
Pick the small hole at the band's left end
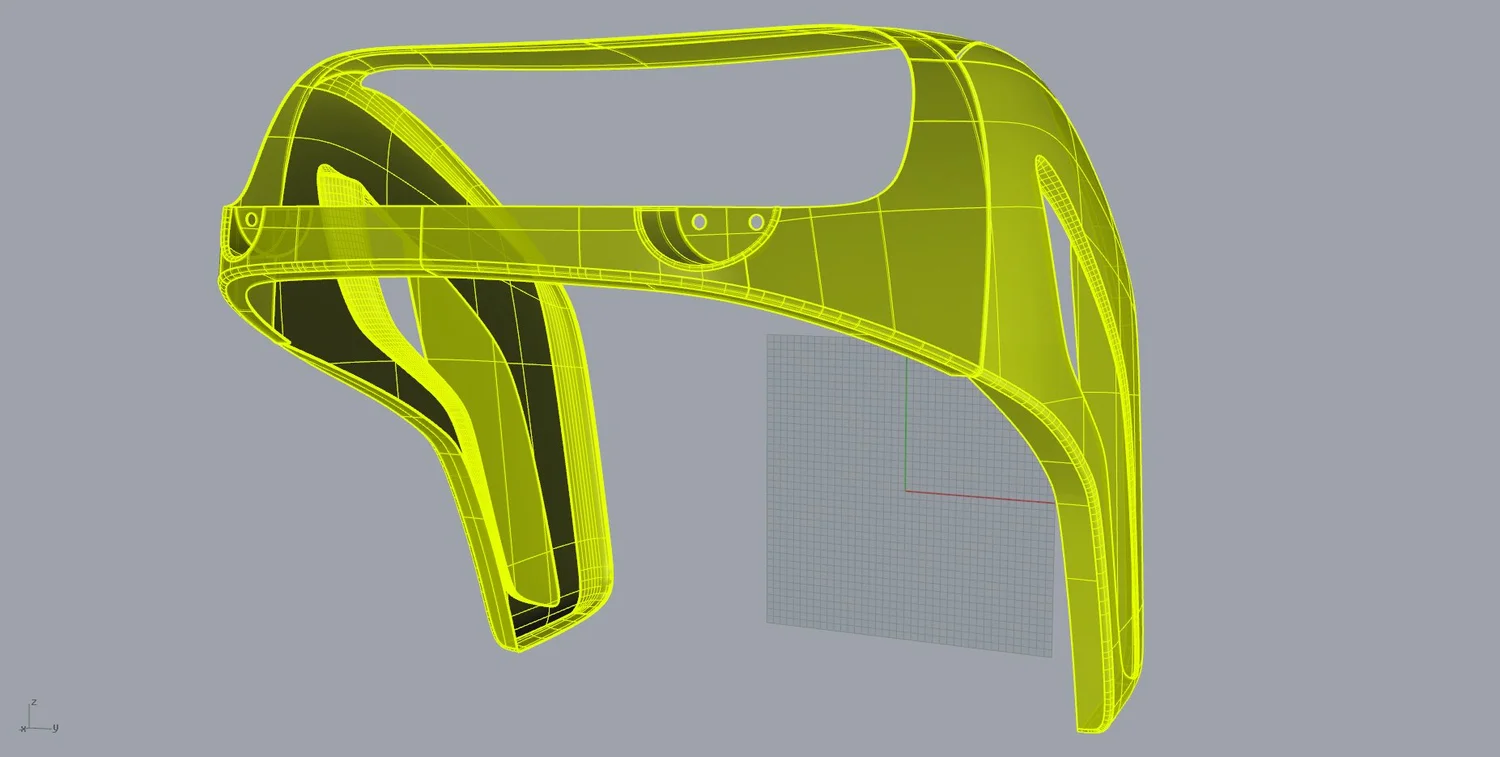pos(251,218)
